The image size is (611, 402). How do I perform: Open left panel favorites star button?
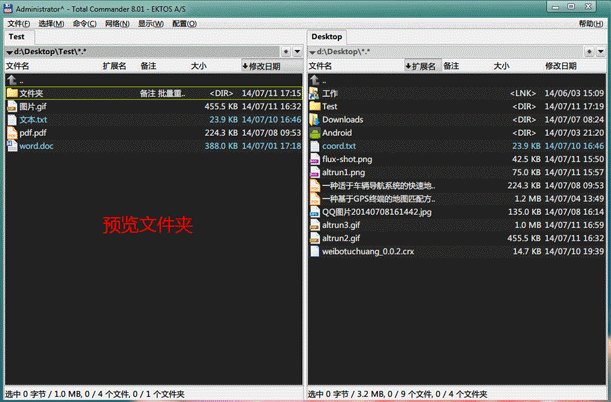285,51
